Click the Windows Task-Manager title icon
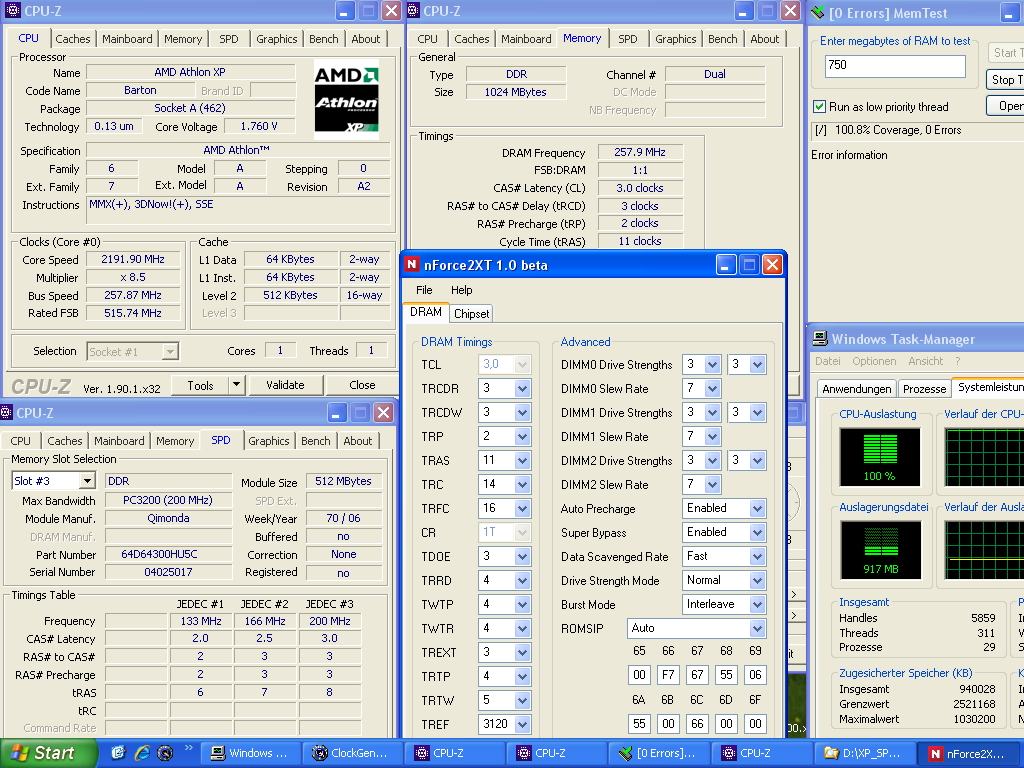Screen dimensions: 1024x768 820,339
